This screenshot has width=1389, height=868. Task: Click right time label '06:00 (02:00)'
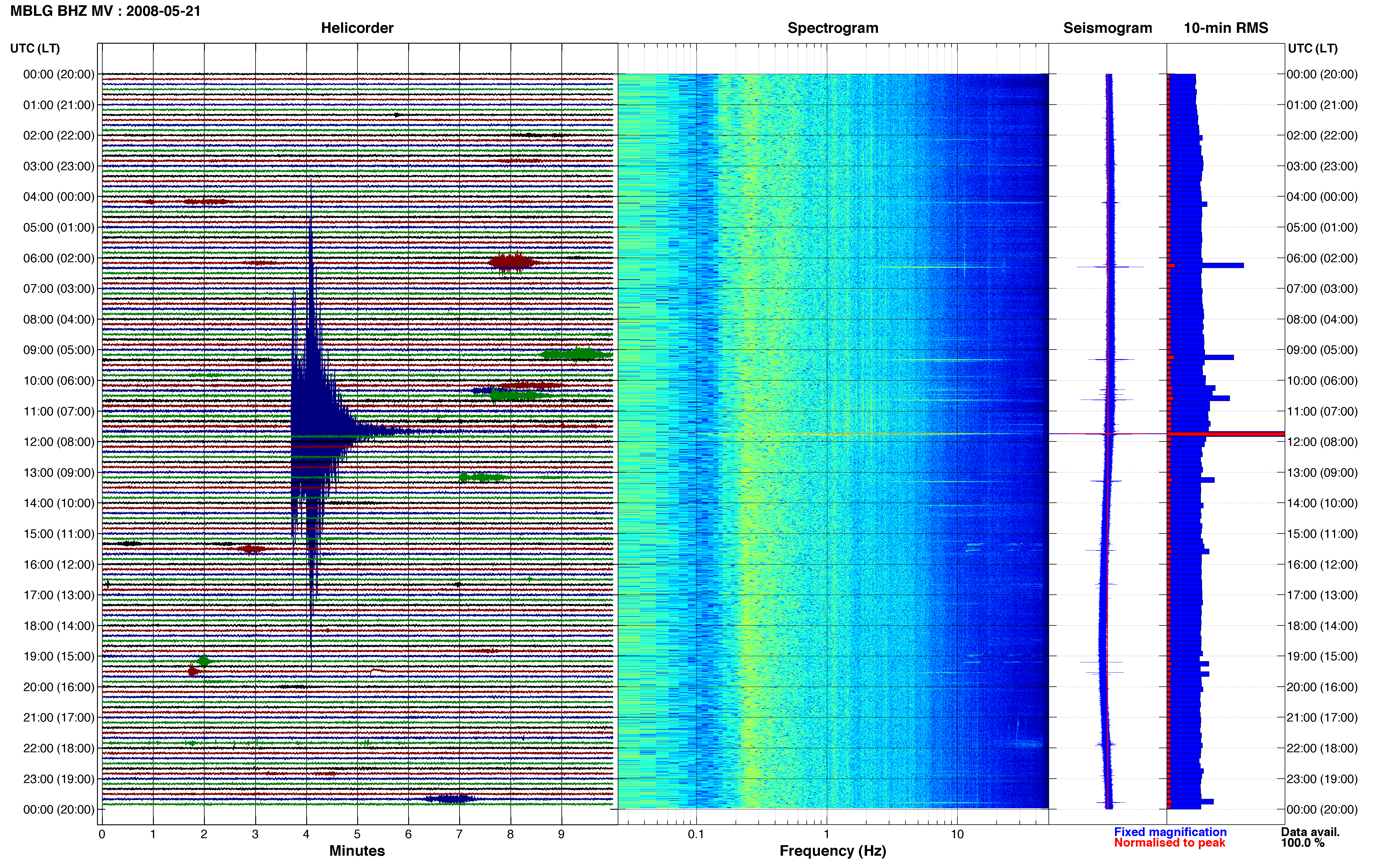pyautogui.click(x=1322, y=258)
